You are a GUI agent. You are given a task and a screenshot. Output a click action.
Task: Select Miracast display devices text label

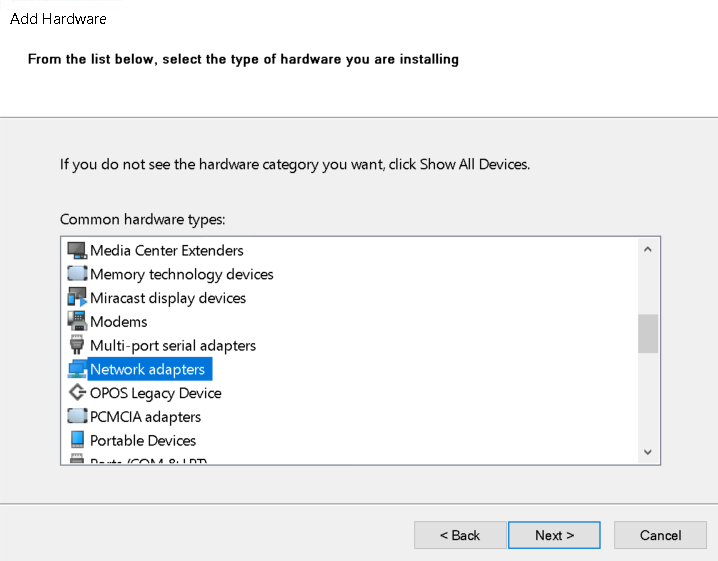click(x=167, y=298)
